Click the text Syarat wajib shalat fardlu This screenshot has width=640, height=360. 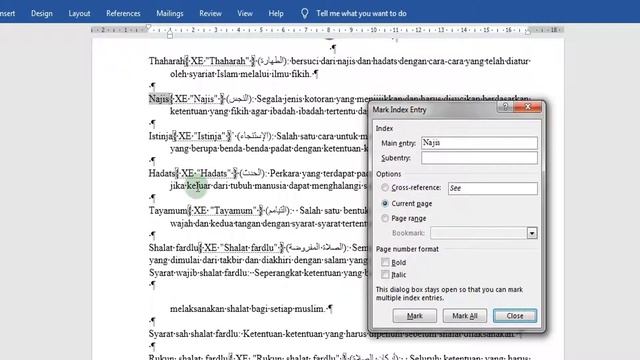198,273
